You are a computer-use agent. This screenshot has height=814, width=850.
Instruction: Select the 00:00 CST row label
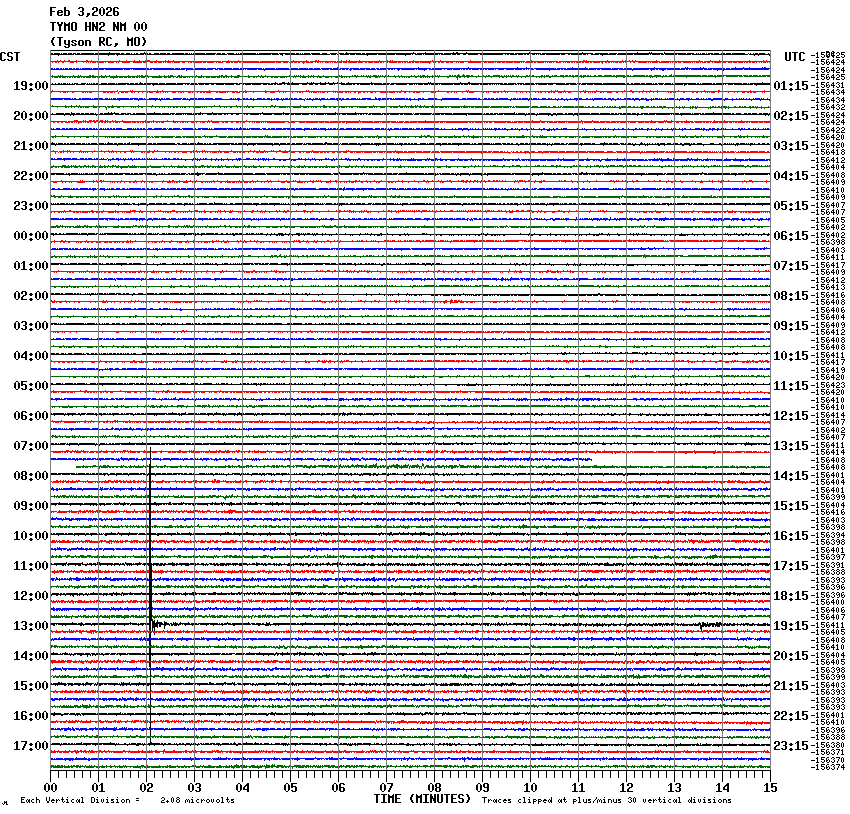(31, 236)
